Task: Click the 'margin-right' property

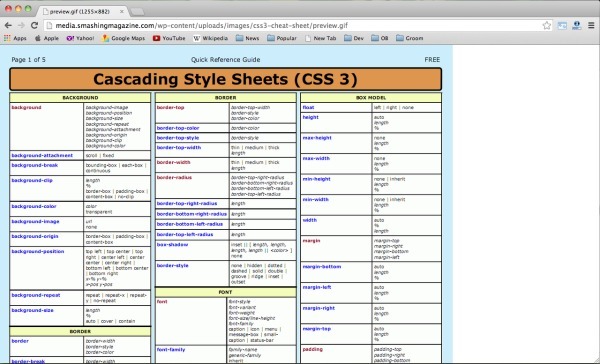Action: tap(319, 308)
